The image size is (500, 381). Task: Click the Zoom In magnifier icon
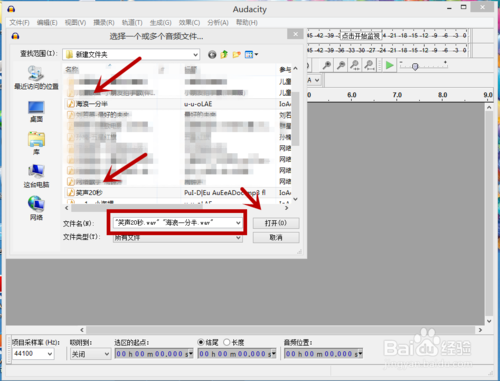[x=327, y=65]
